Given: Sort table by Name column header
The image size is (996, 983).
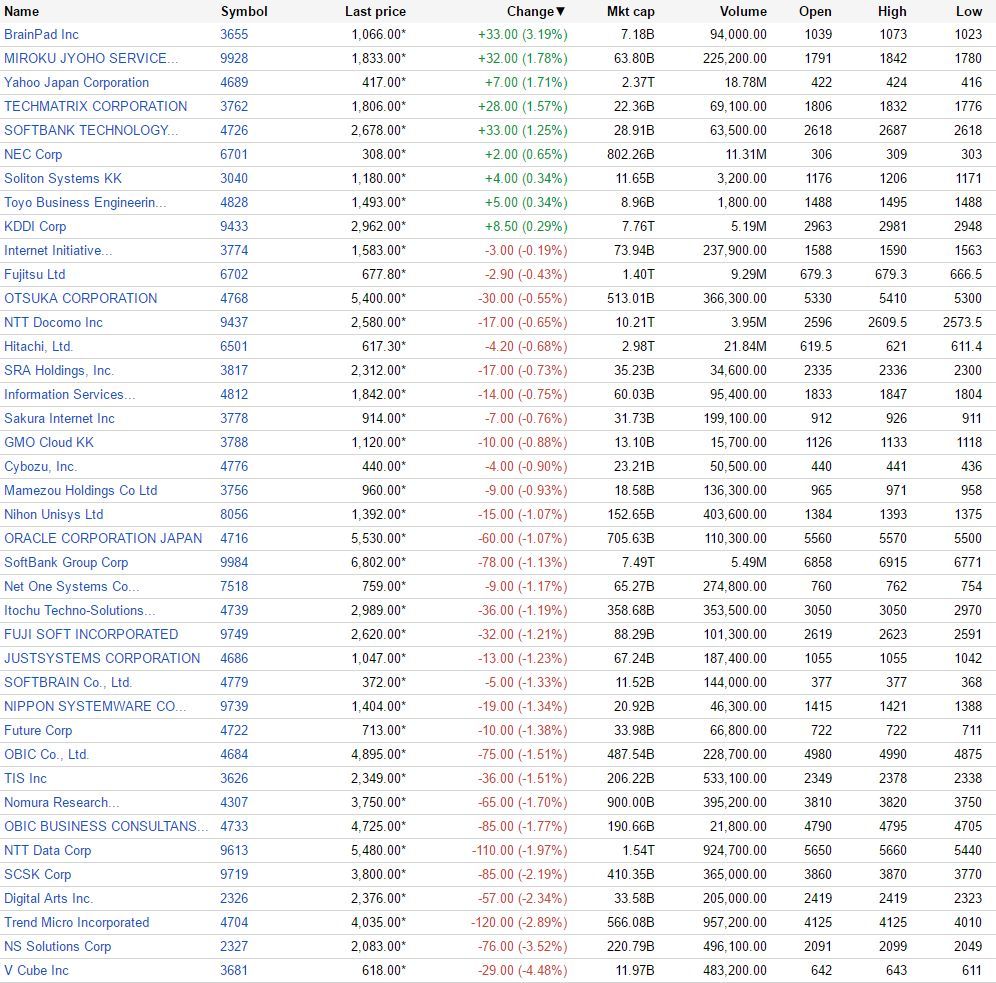Looking at the screenshot, I should (22, 11).
